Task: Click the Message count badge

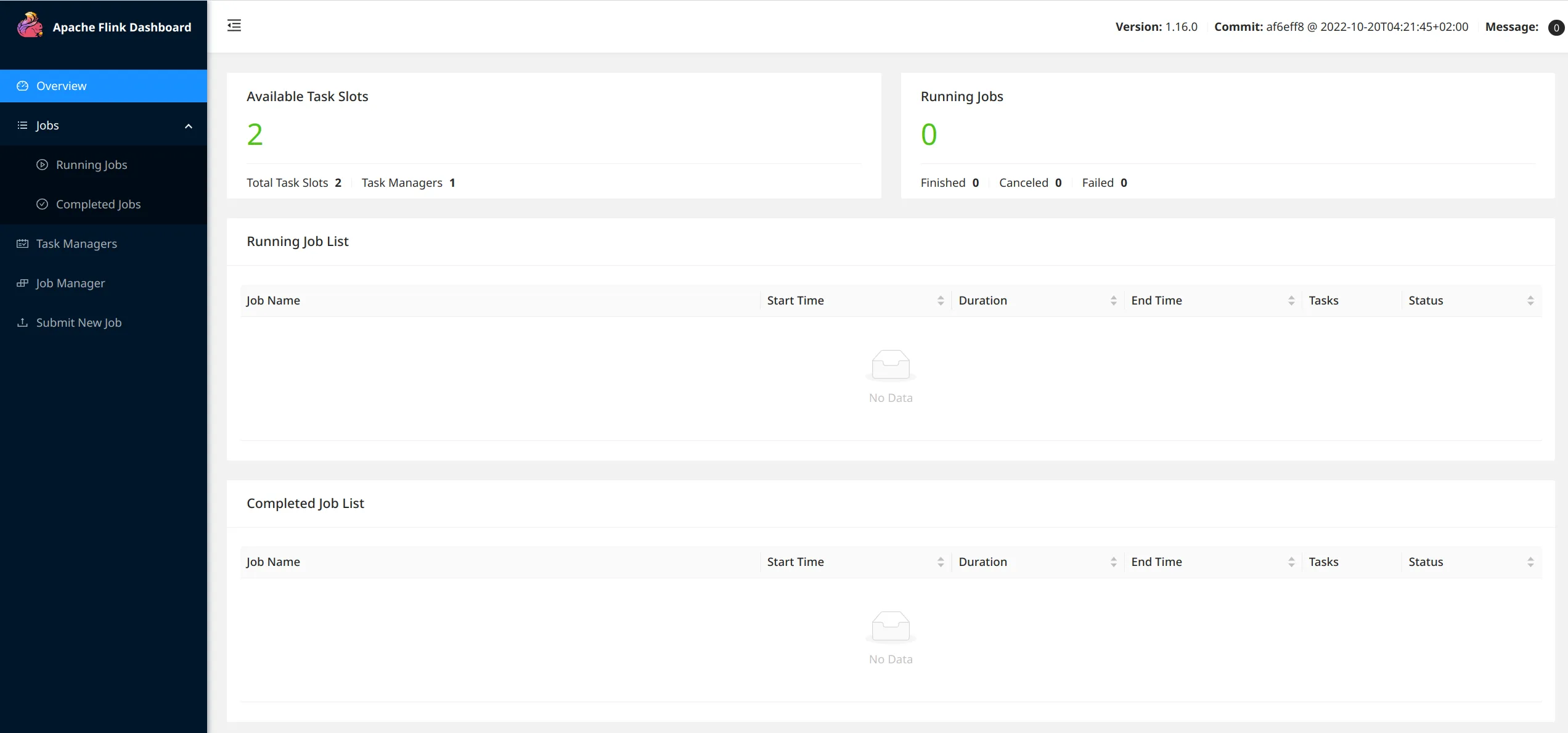Action: tap(1556, 27)
